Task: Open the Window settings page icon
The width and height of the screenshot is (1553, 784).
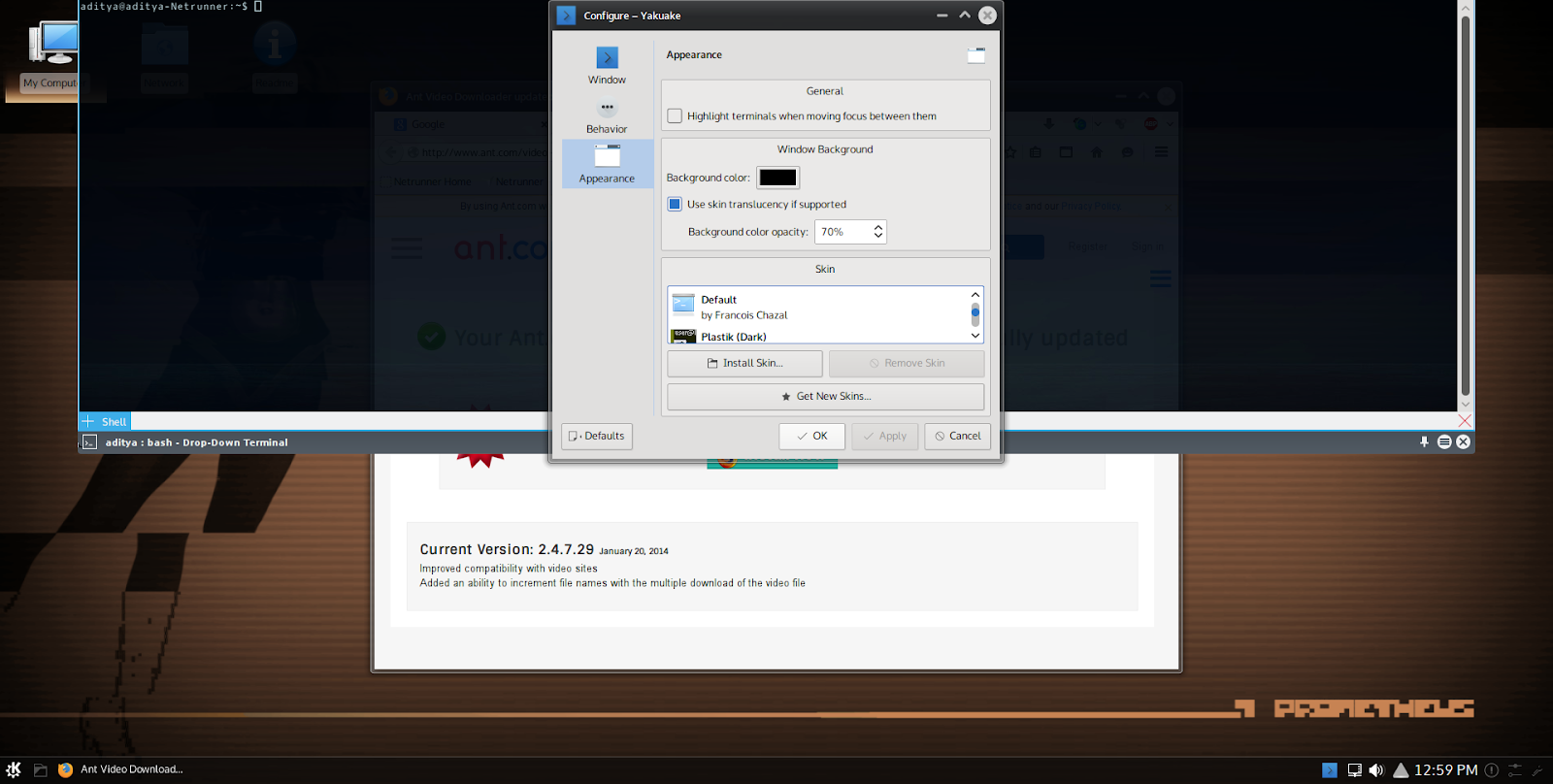Action: 607,58
